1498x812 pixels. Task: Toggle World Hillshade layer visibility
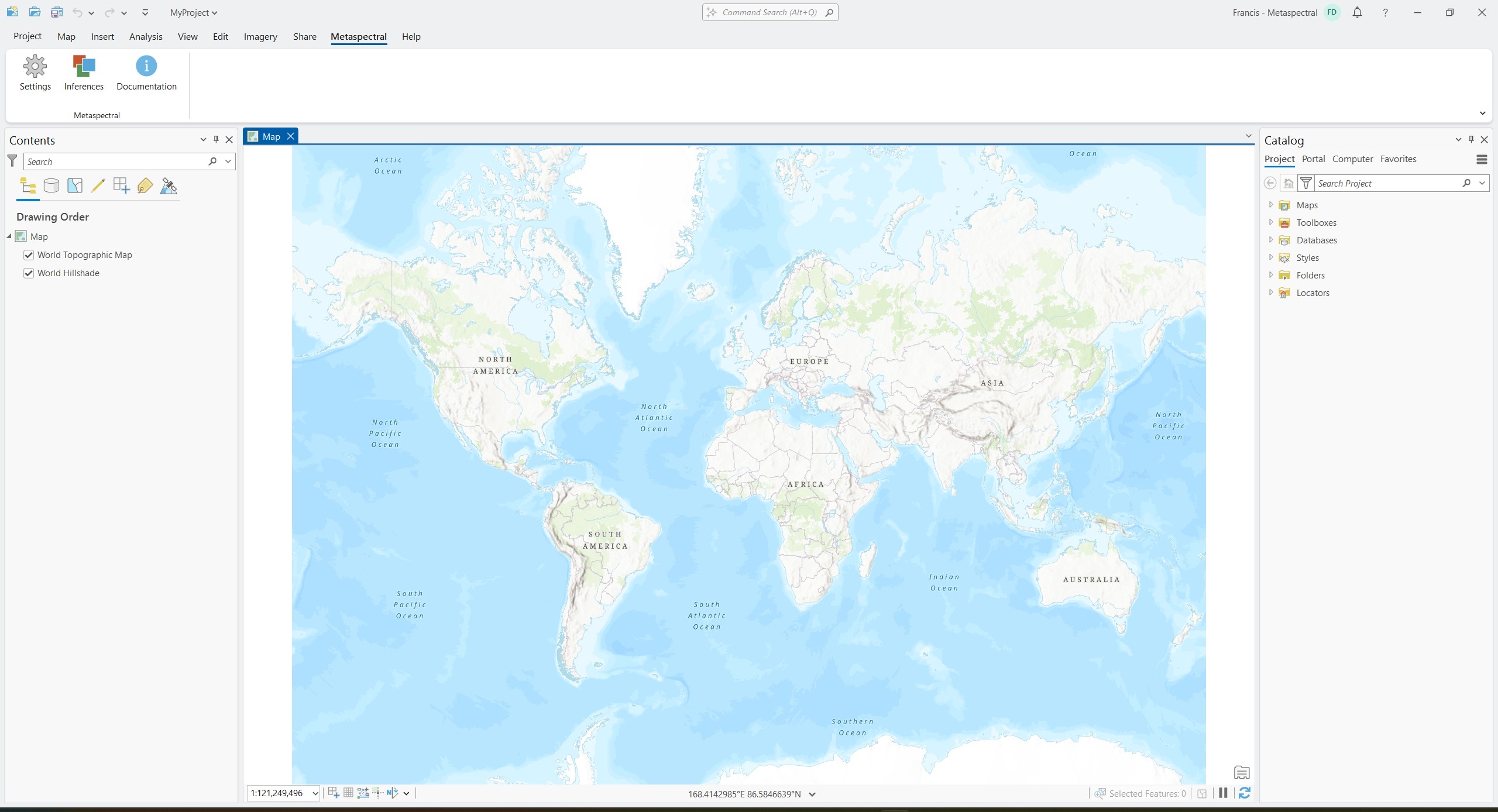[x=29, y=273]
